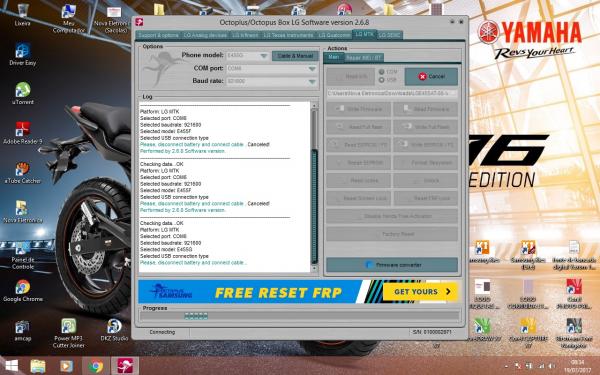The height and width of the screenshot is (375, 600).
Task: Open Adobe Reader 9 desktop shortcut
Action: 23,133
